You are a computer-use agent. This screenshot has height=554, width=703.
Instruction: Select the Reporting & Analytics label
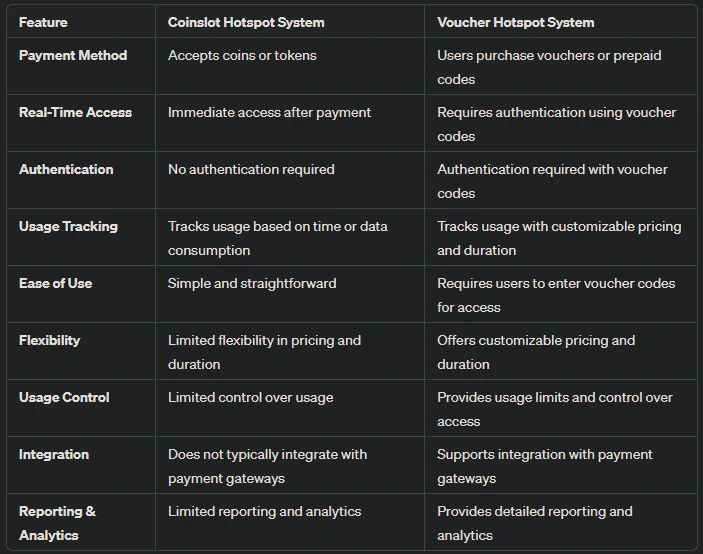[57, 523]
